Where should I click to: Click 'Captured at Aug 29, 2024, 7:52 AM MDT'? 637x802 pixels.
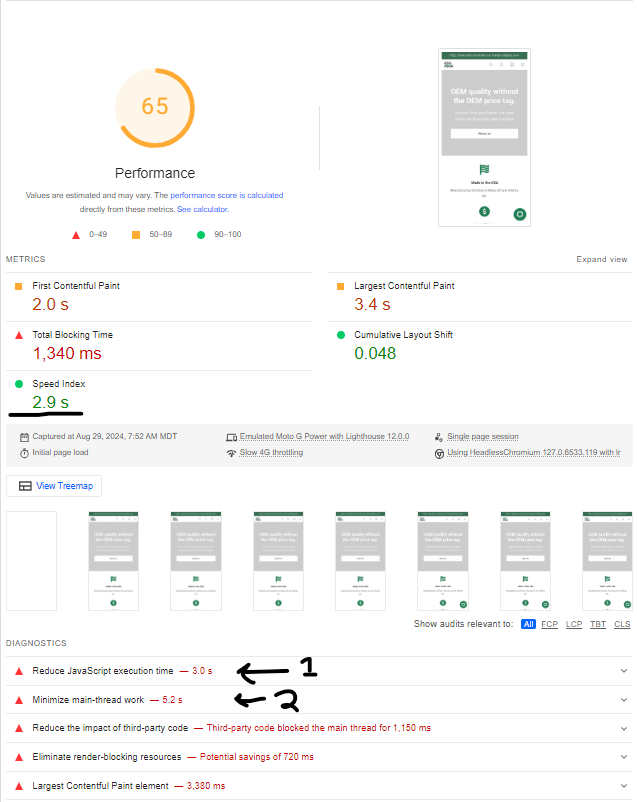click(x=105, y=436)
